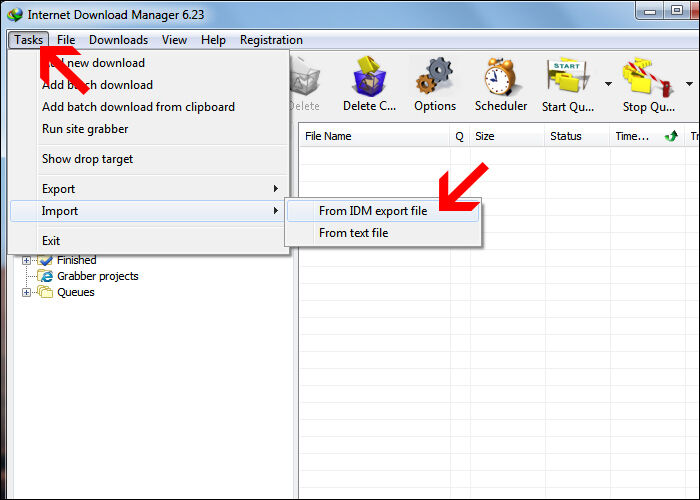Select the Import menu entry
The width and height of the screenshot is (700, 500).
pyautogui.click(x=147, y=211)
